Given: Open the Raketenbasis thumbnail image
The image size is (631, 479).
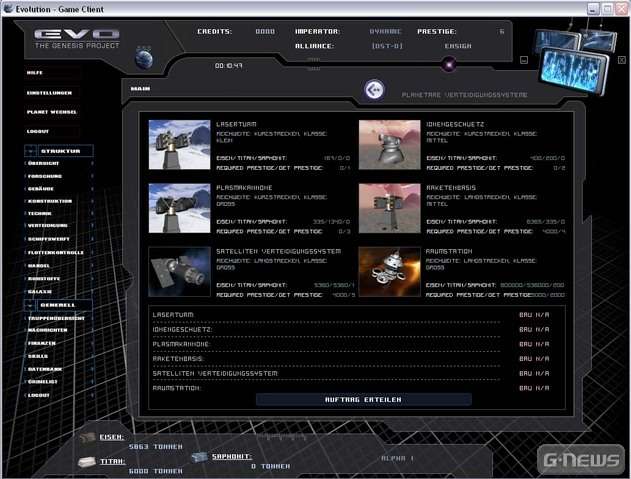Looking at the screenshot, I should coord(390,208).
